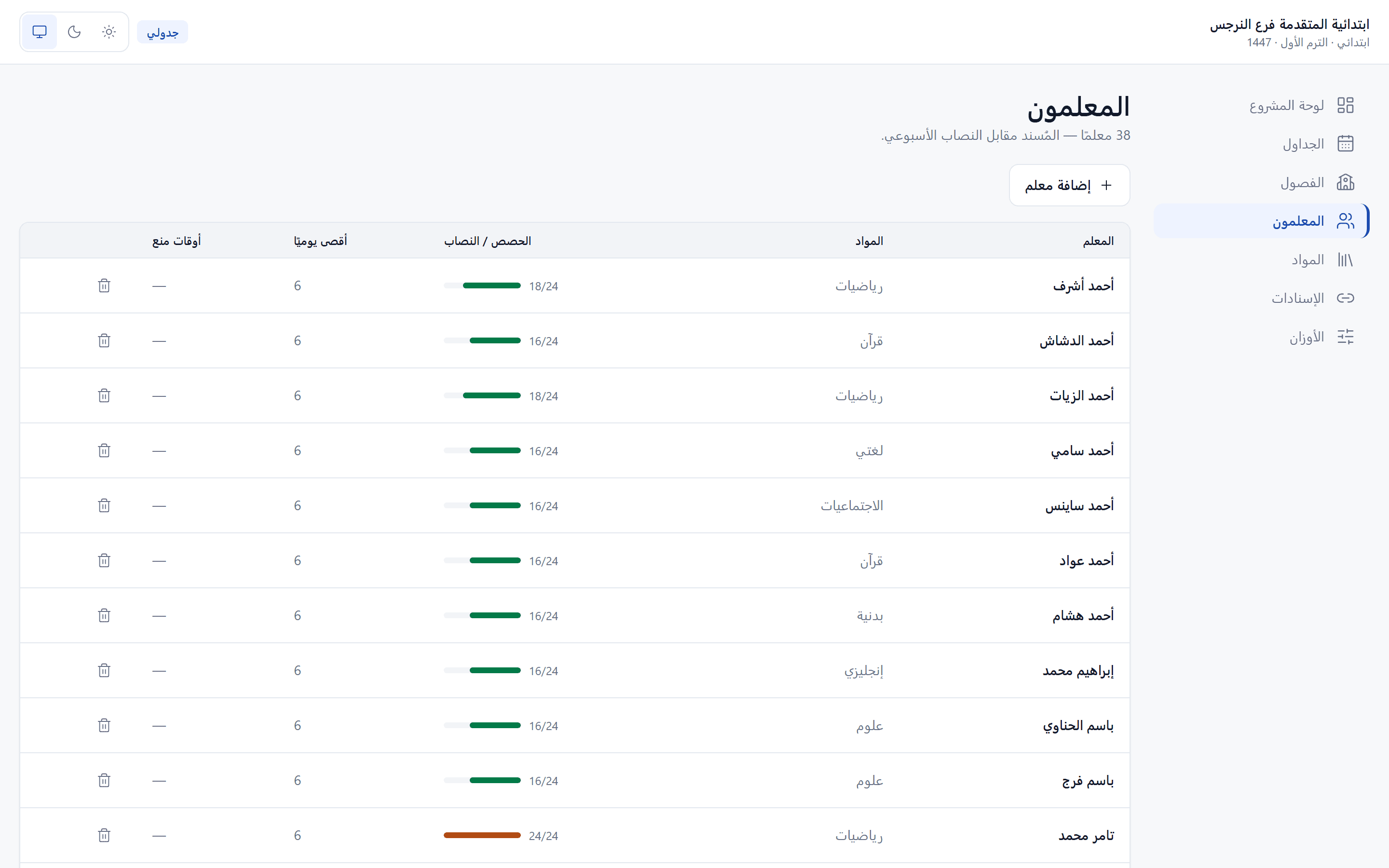
Task: Click subject علوم in باسم فرج row
Action: tap(870, 780)
